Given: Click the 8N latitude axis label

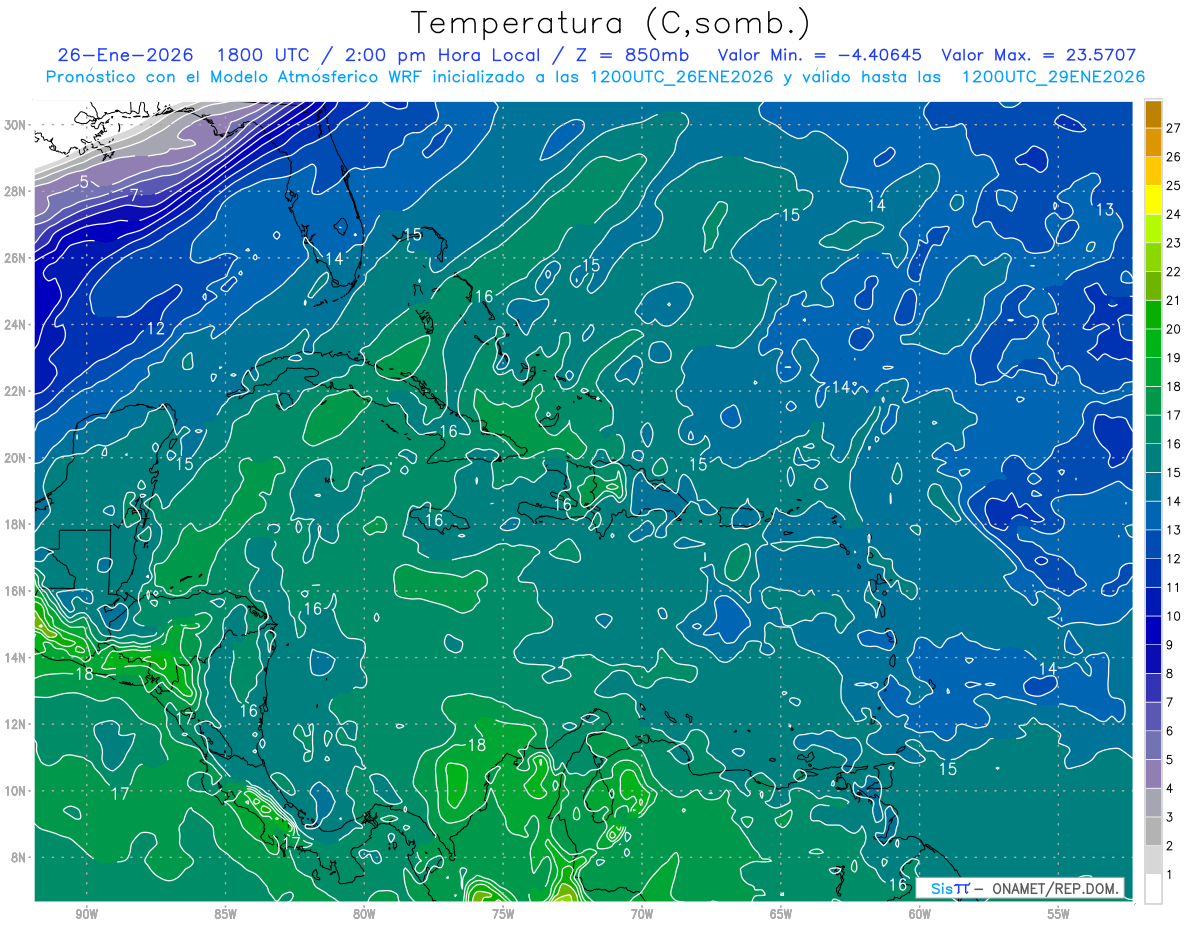Looking at the screenshot, I should point(20,857).
